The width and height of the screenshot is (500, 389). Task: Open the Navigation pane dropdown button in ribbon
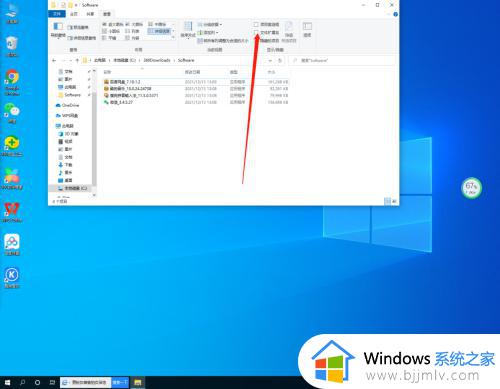point(58,30)
